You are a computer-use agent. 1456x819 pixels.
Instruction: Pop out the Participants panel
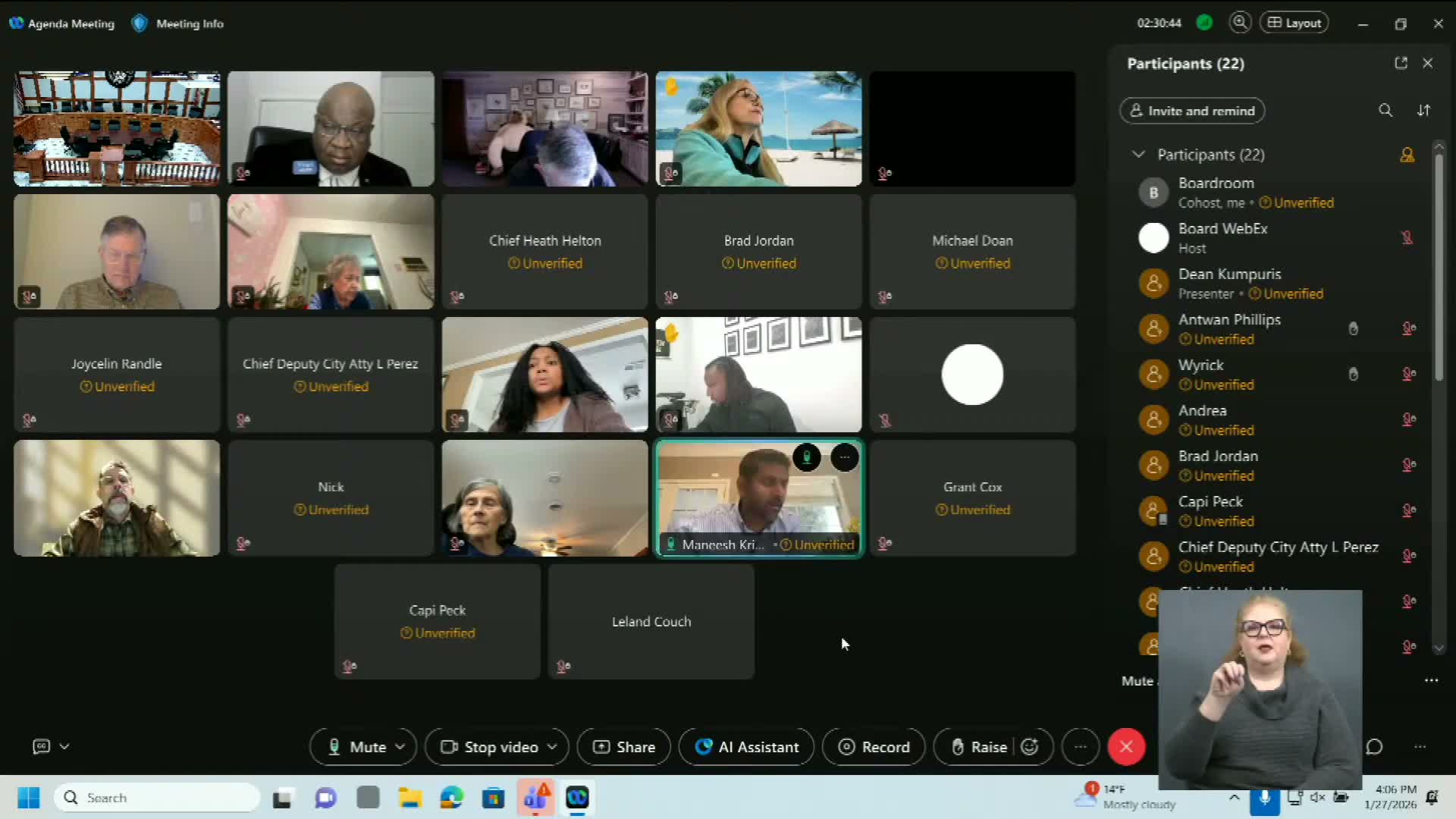click(x=1401, y=64)
